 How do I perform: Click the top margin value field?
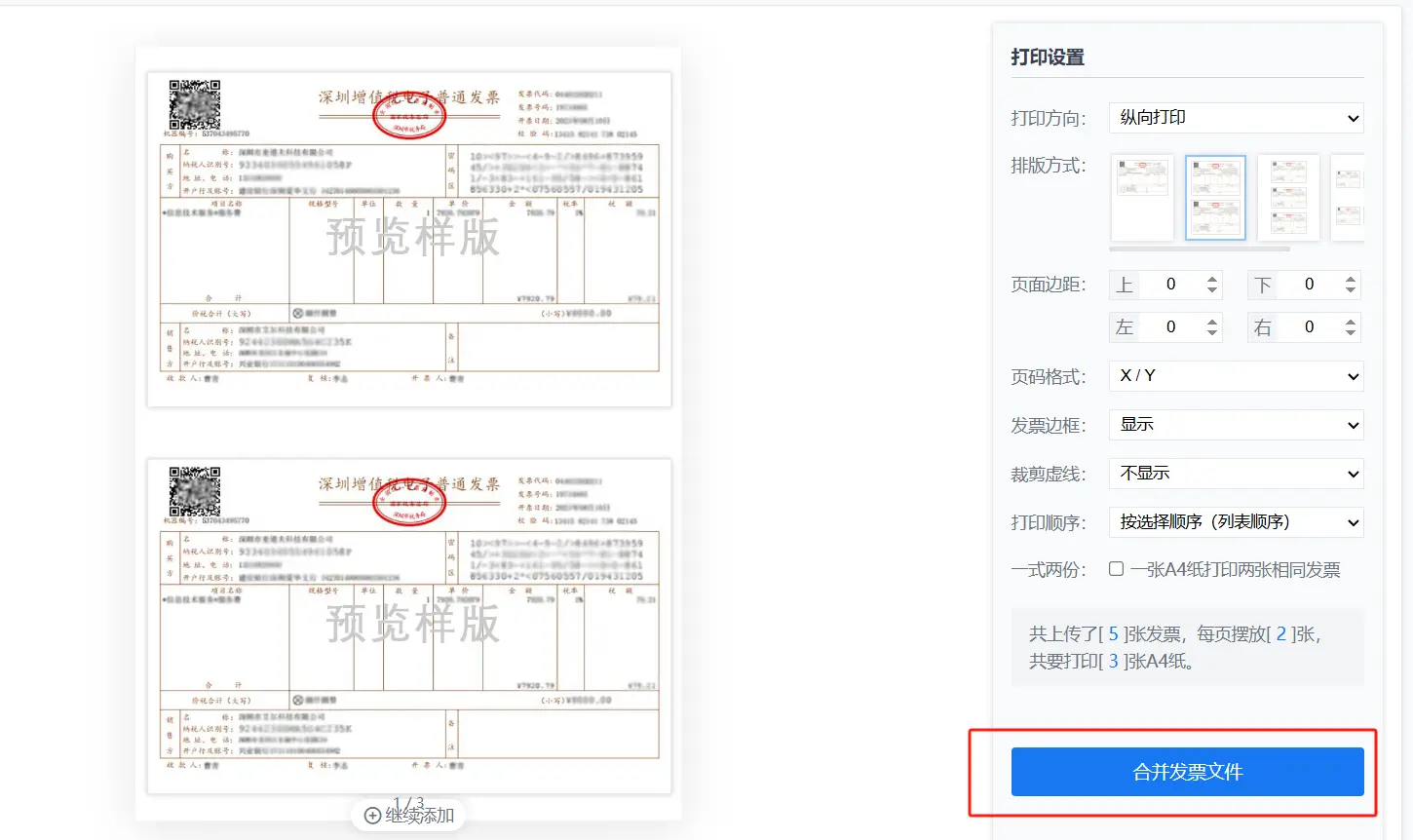click(x=1170, y=285)
